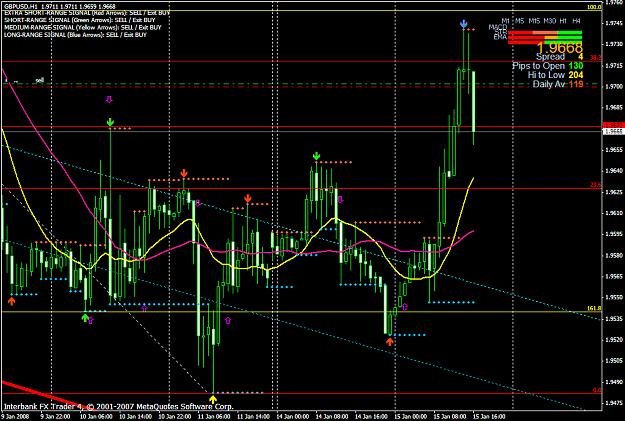Viewport: 625px width, 421px height.
Task: Click the orange up arrow below 15 Jan 00:00 low
Action: click(390, 341)
